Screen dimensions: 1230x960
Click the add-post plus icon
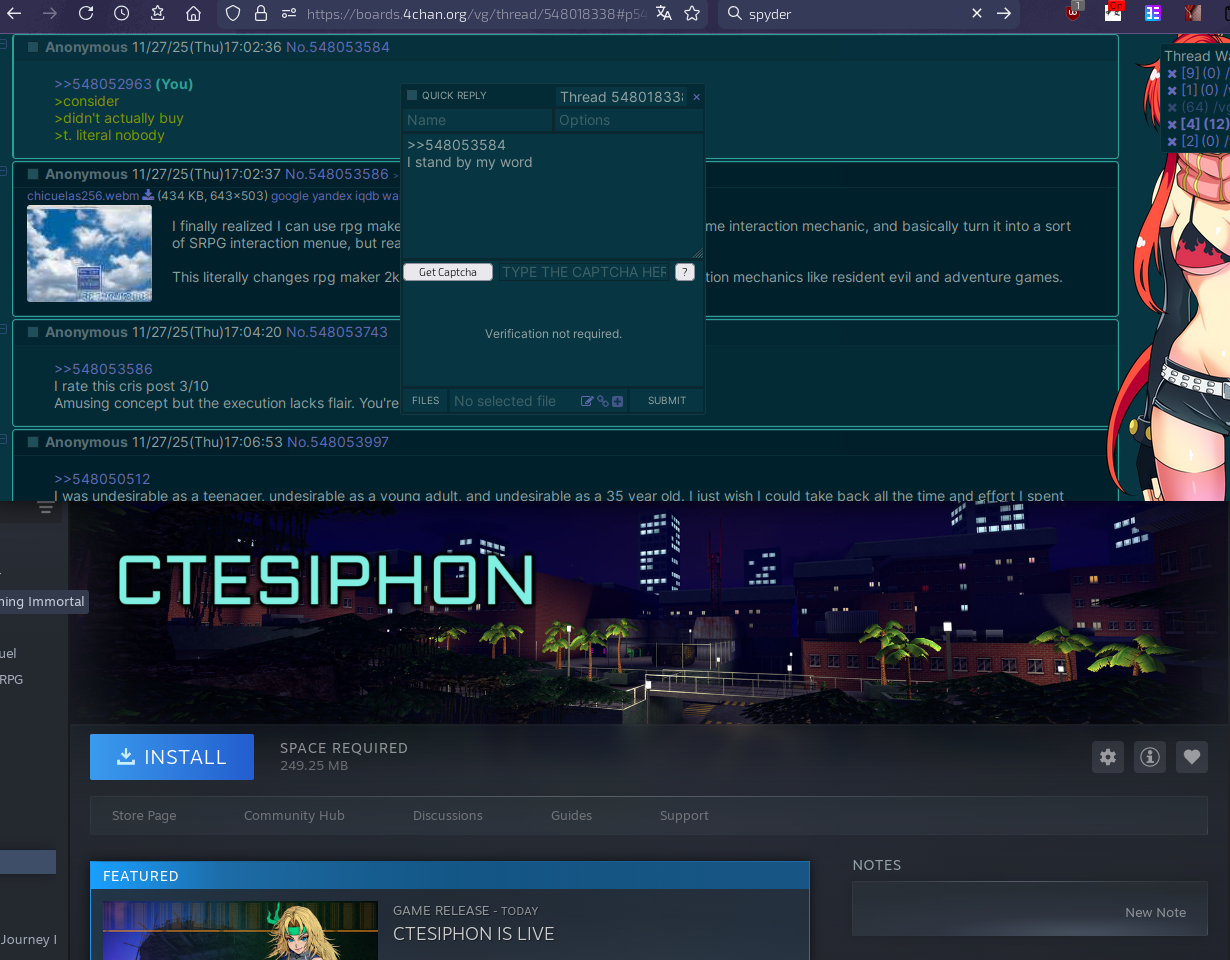pos(617,401)
